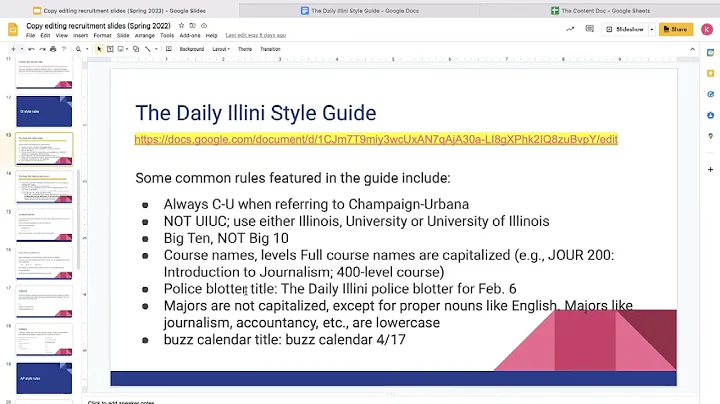Open the Edit menu

click(x=45, y=35)
